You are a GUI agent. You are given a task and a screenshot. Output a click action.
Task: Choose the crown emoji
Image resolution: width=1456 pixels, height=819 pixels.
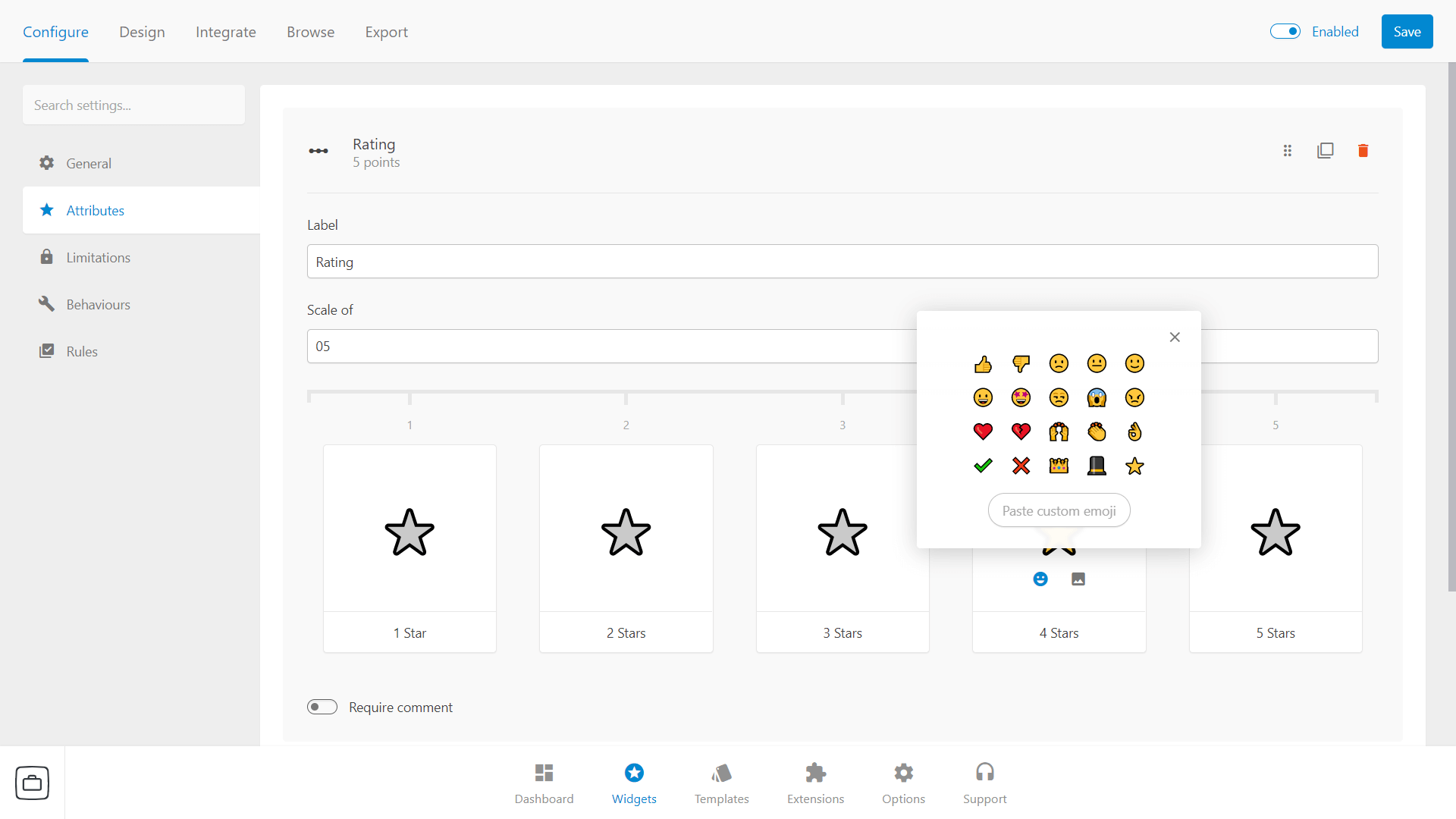(1059, 466)
